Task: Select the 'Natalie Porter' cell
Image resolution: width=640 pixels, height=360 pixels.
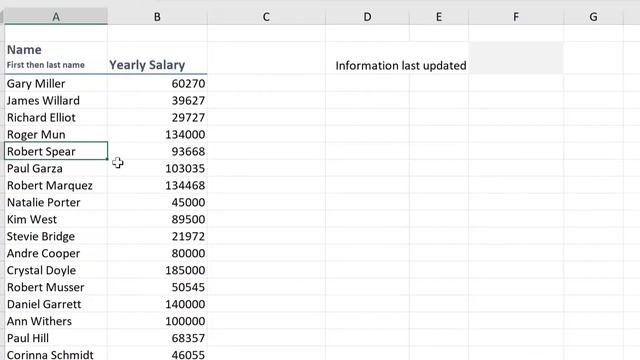Action: pos(56,202)
